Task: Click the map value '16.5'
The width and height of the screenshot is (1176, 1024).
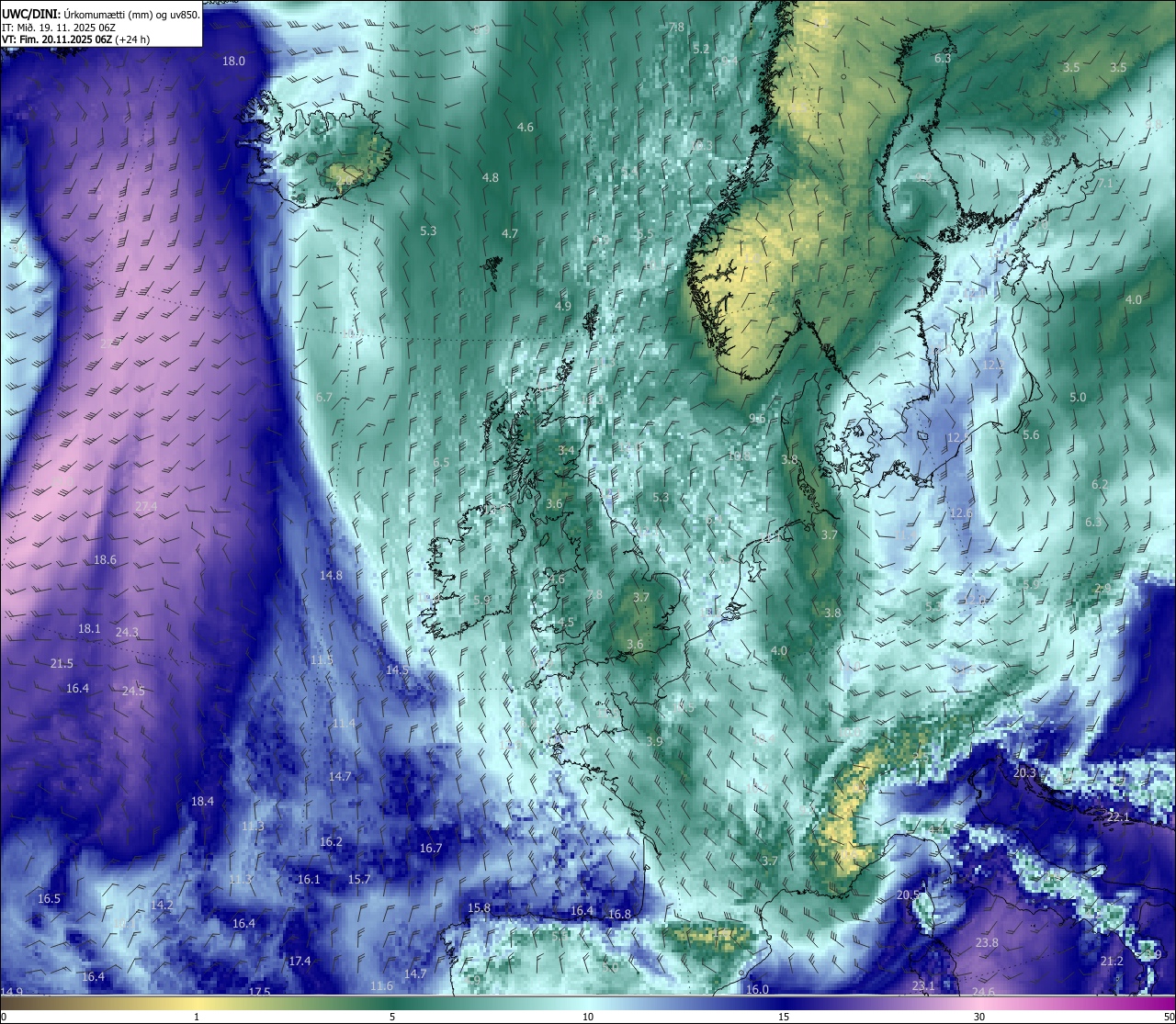Action: (49, 899)
